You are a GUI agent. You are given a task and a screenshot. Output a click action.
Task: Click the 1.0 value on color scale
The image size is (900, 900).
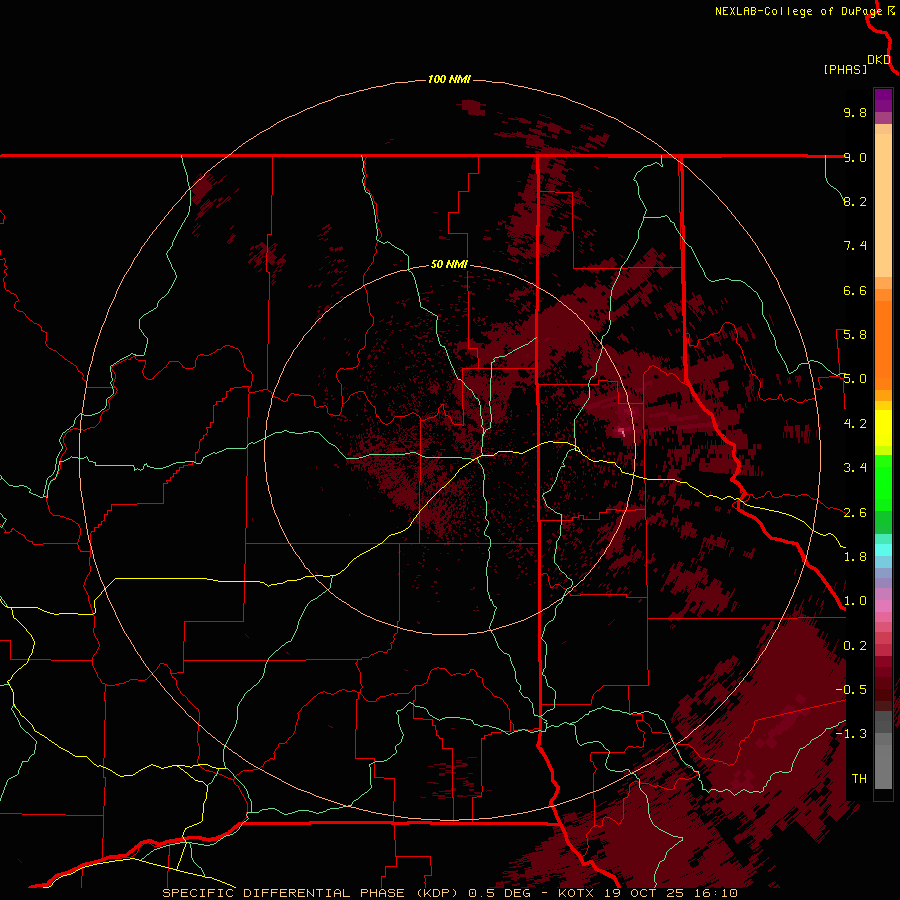point(855,601)
